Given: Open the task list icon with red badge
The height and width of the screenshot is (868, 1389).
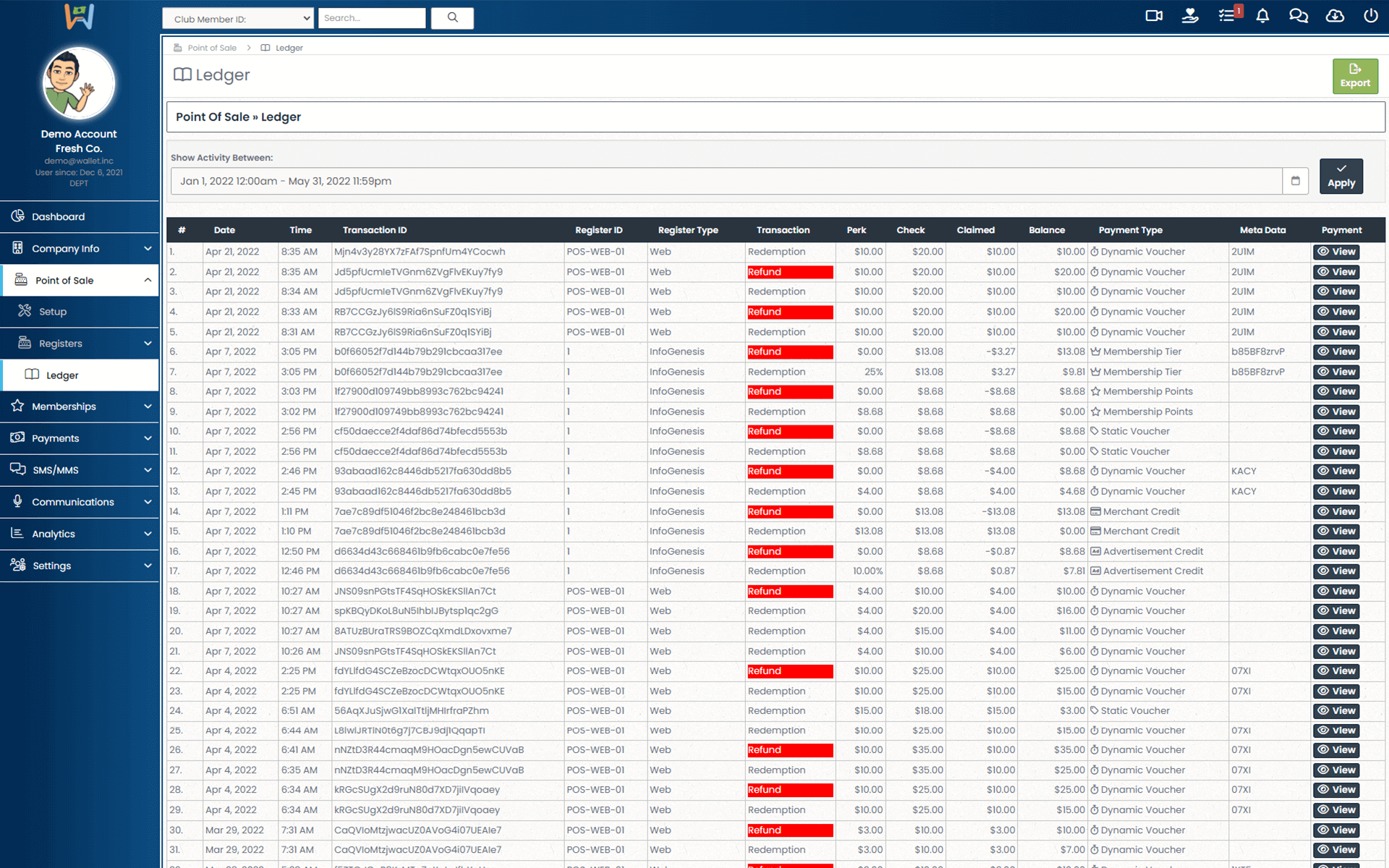Looking at the screenshot, I should click(1228, 16).
